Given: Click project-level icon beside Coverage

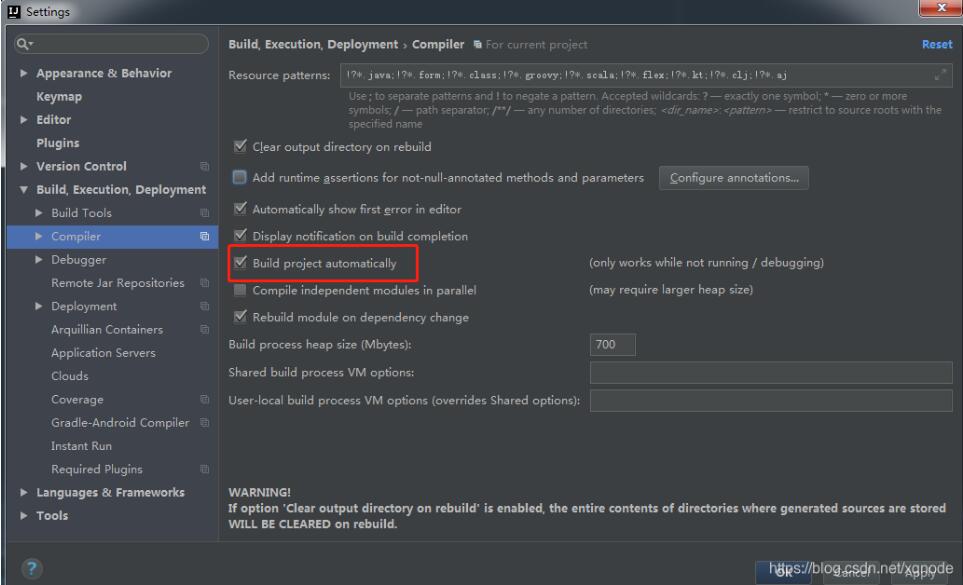Looking at the screenshot, I should click(x=205, y=400).
